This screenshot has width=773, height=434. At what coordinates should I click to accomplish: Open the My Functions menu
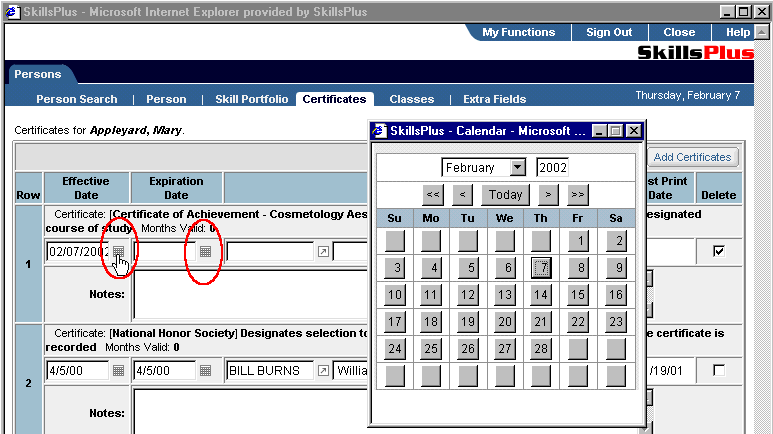[519, 33]
